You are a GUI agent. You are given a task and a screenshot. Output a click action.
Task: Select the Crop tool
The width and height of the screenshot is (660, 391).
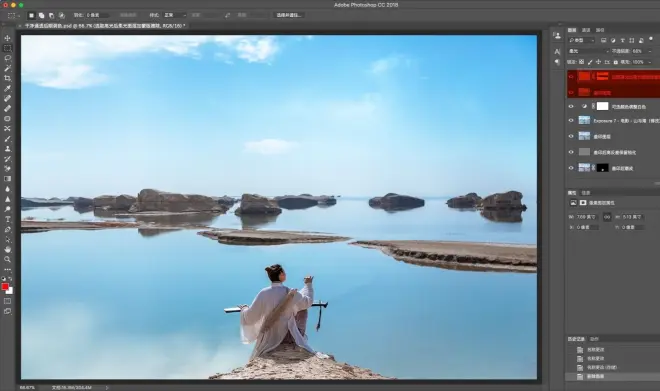8,78
